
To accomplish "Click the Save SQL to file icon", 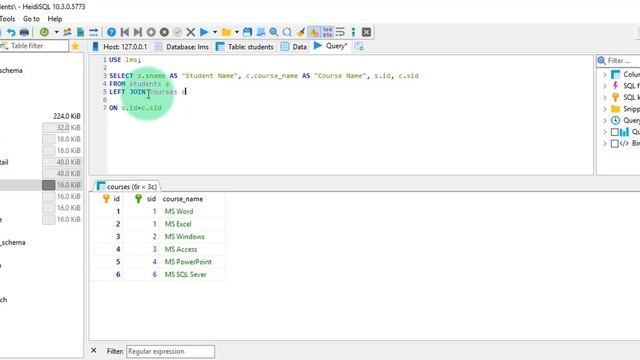I will click(247, 32).
